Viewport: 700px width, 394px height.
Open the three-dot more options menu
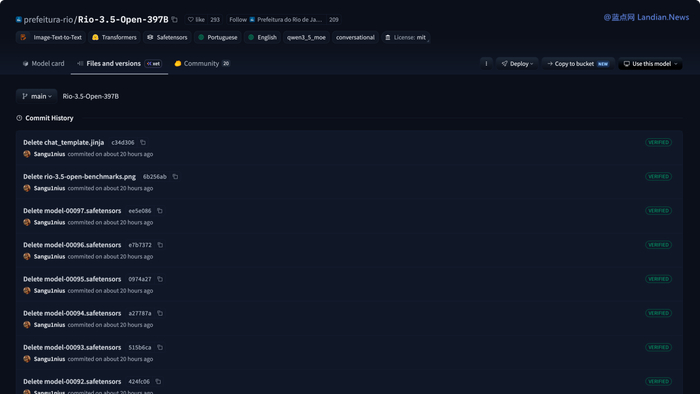(x=486, y=64)
